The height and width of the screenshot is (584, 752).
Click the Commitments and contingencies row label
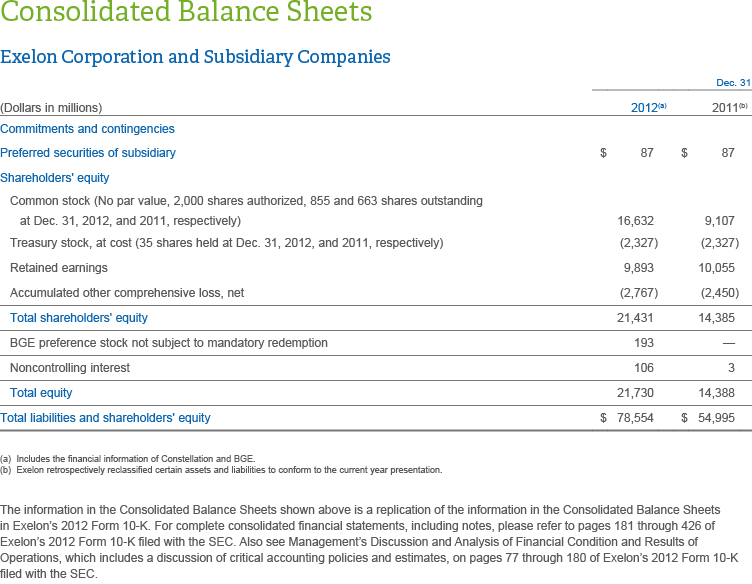pyautogui.click(x=87, y=129)
